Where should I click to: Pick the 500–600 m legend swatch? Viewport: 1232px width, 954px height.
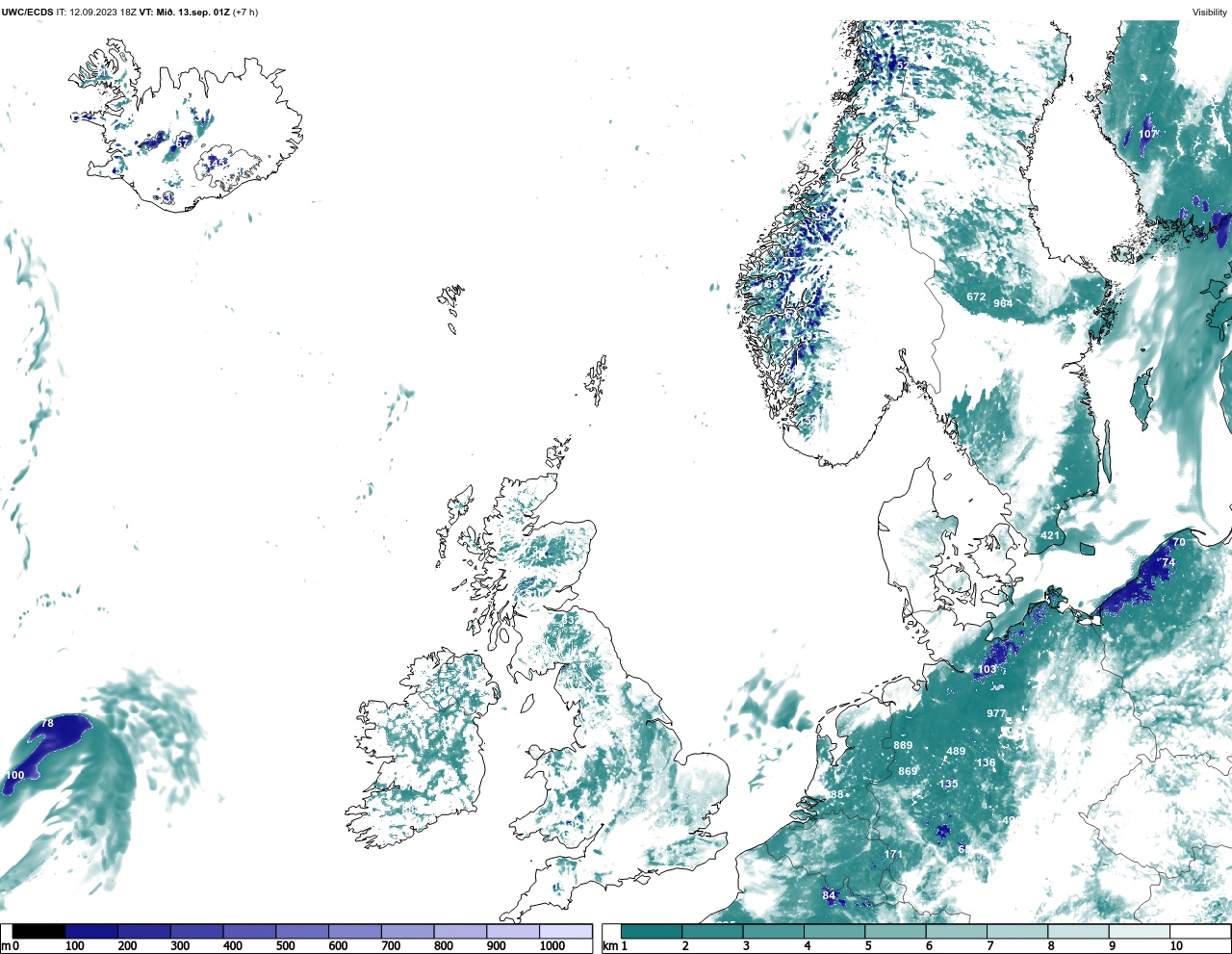coord(302,931)
